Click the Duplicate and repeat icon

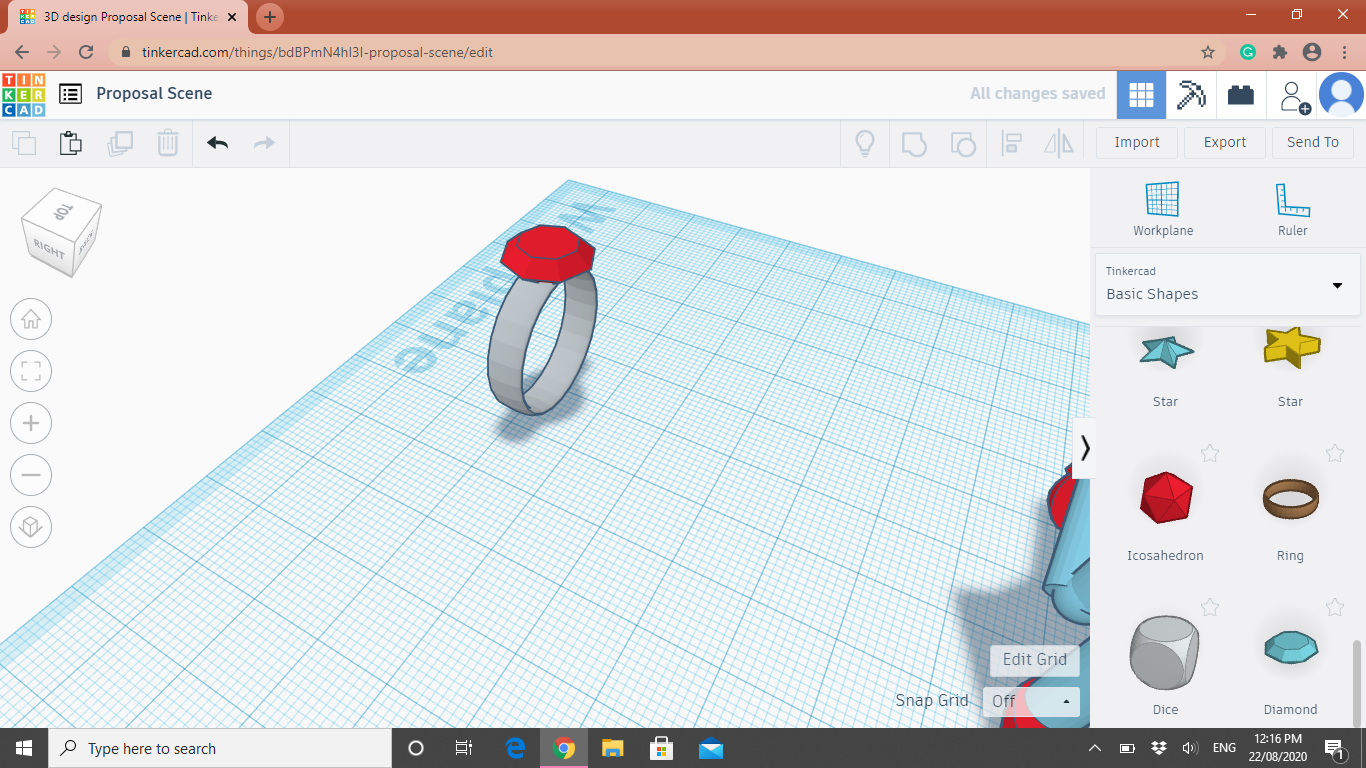[x=120, y=143]
